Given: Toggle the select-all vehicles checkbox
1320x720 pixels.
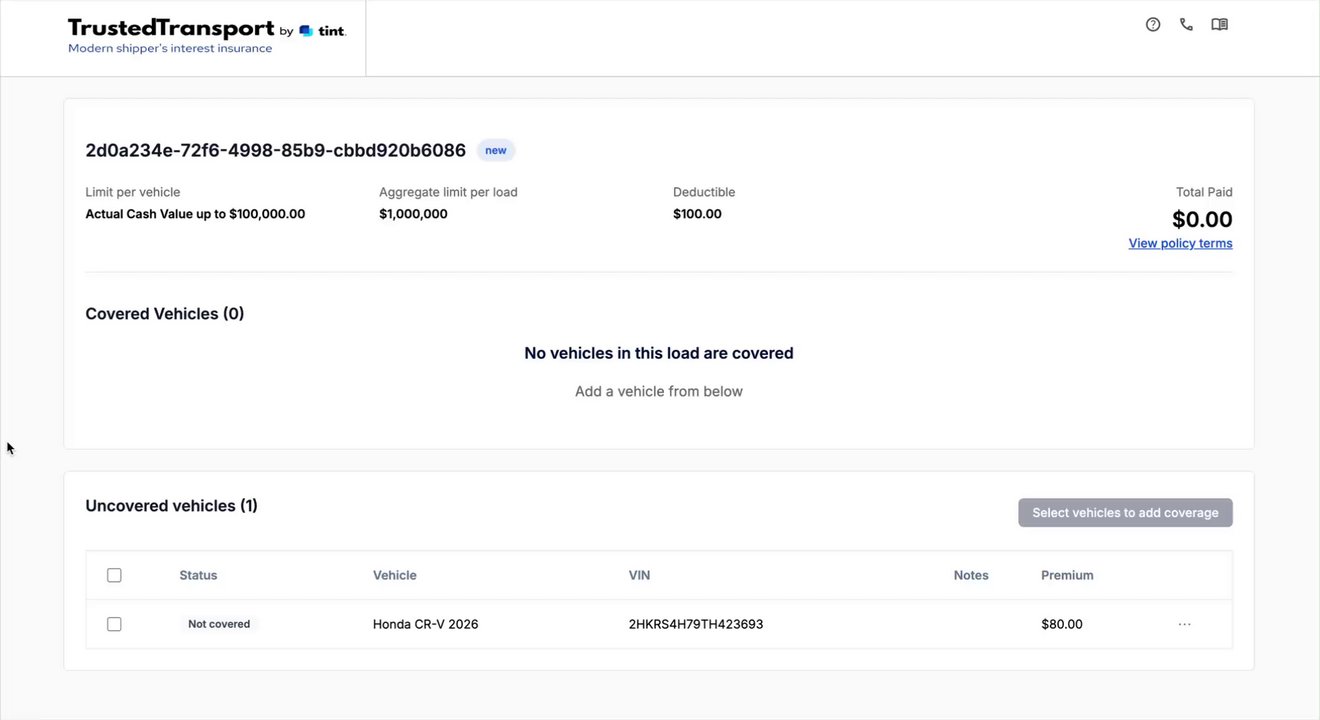Looking at the screenshot, I should [114, 575].
